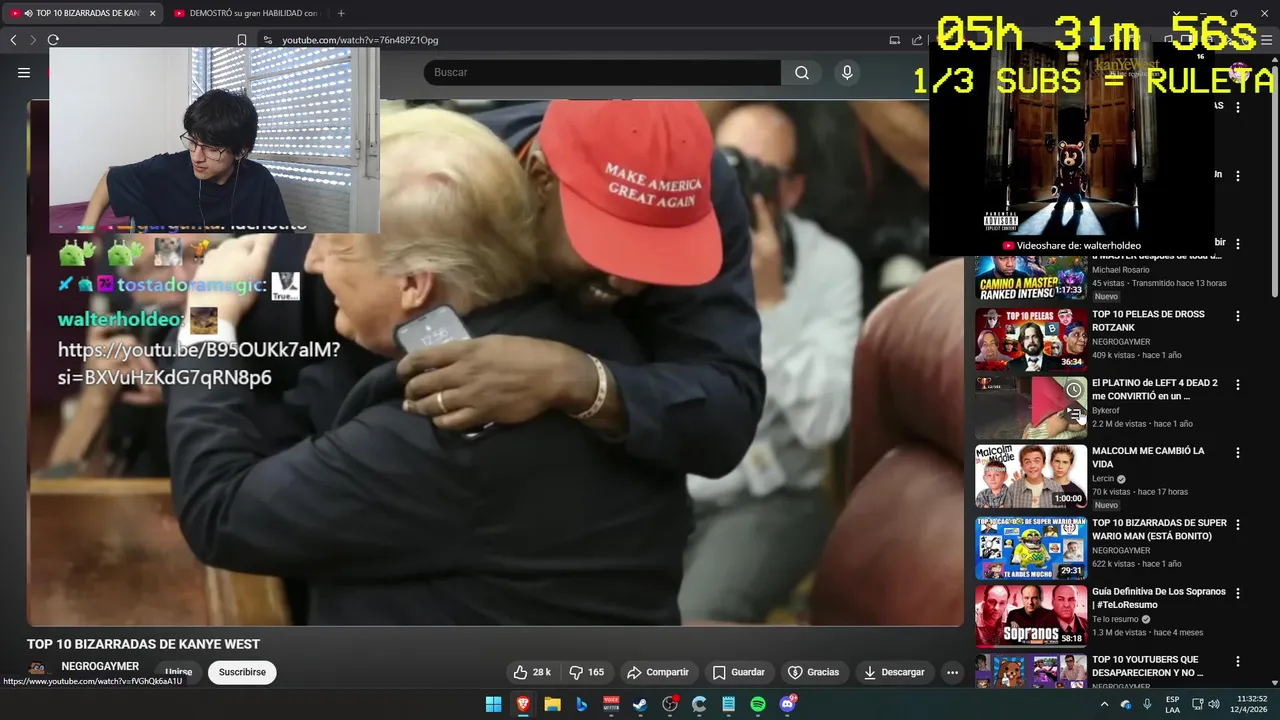Reload the page with the refresh icon

point(53,40)
